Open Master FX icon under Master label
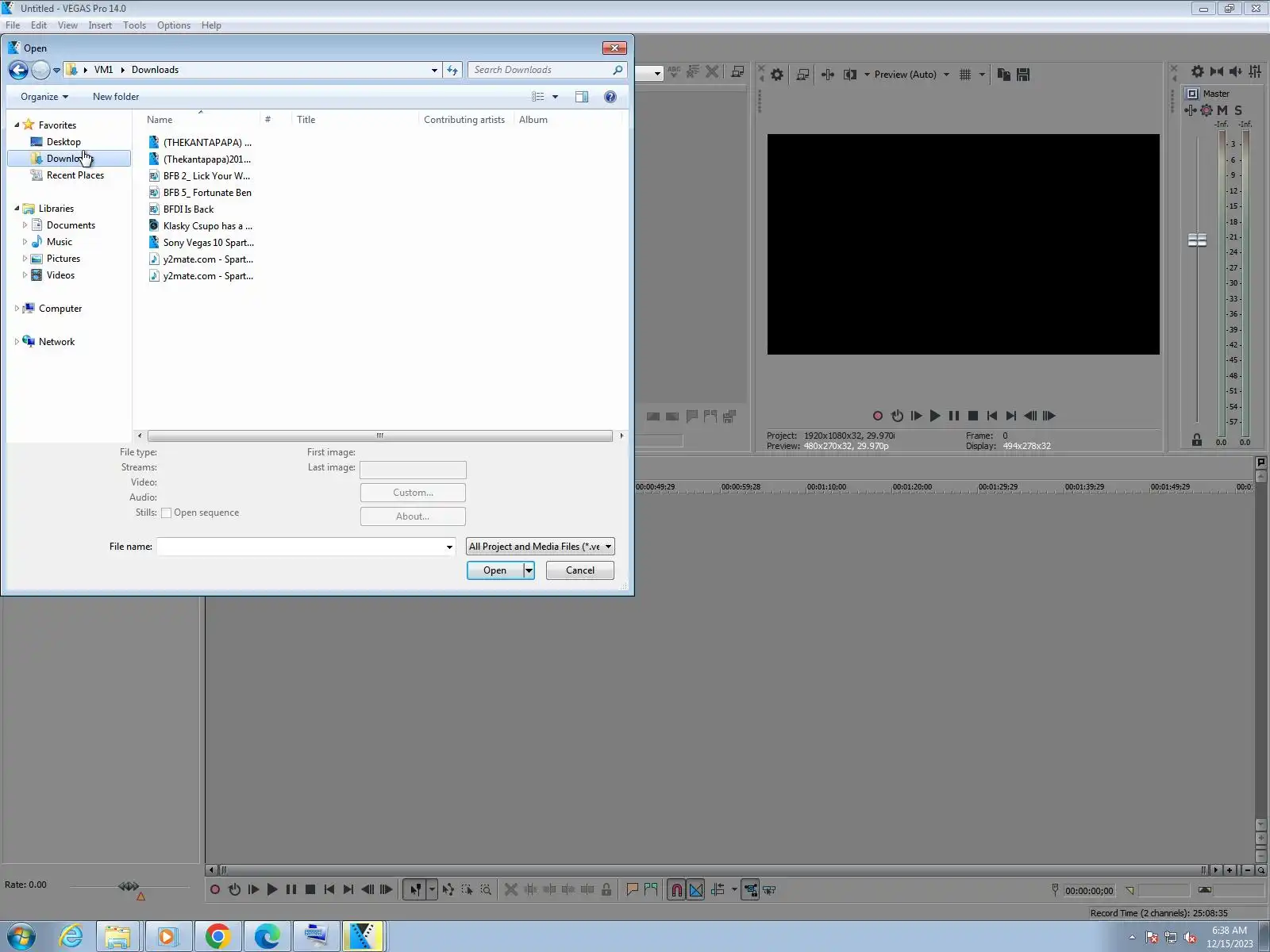 pos(1191,110)
